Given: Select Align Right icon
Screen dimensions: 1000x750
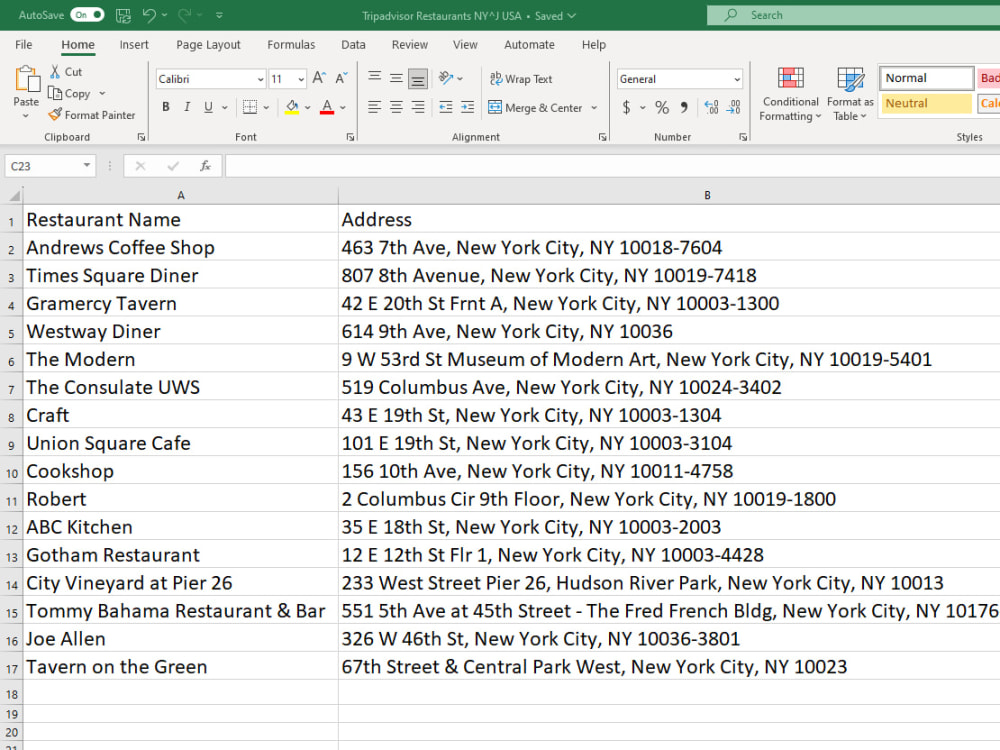Looking at the screenshot, I should pyautogui.click(x=418, y=107).
